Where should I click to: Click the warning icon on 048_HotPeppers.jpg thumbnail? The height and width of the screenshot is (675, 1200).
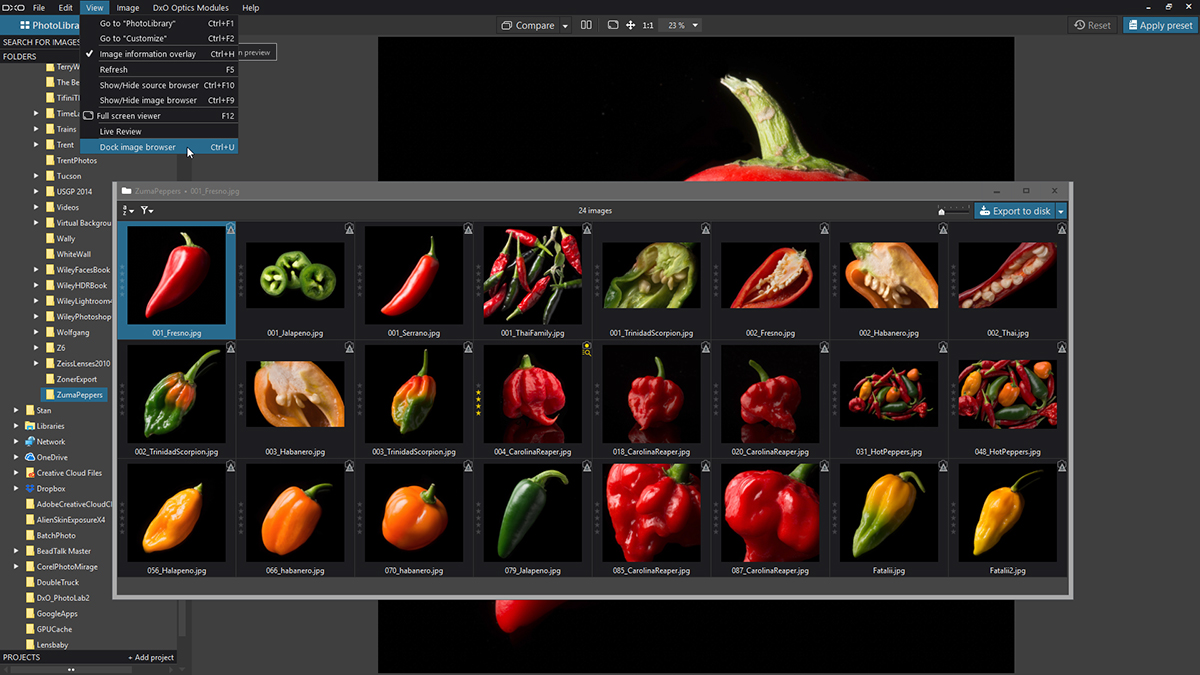coord(1062,348)
